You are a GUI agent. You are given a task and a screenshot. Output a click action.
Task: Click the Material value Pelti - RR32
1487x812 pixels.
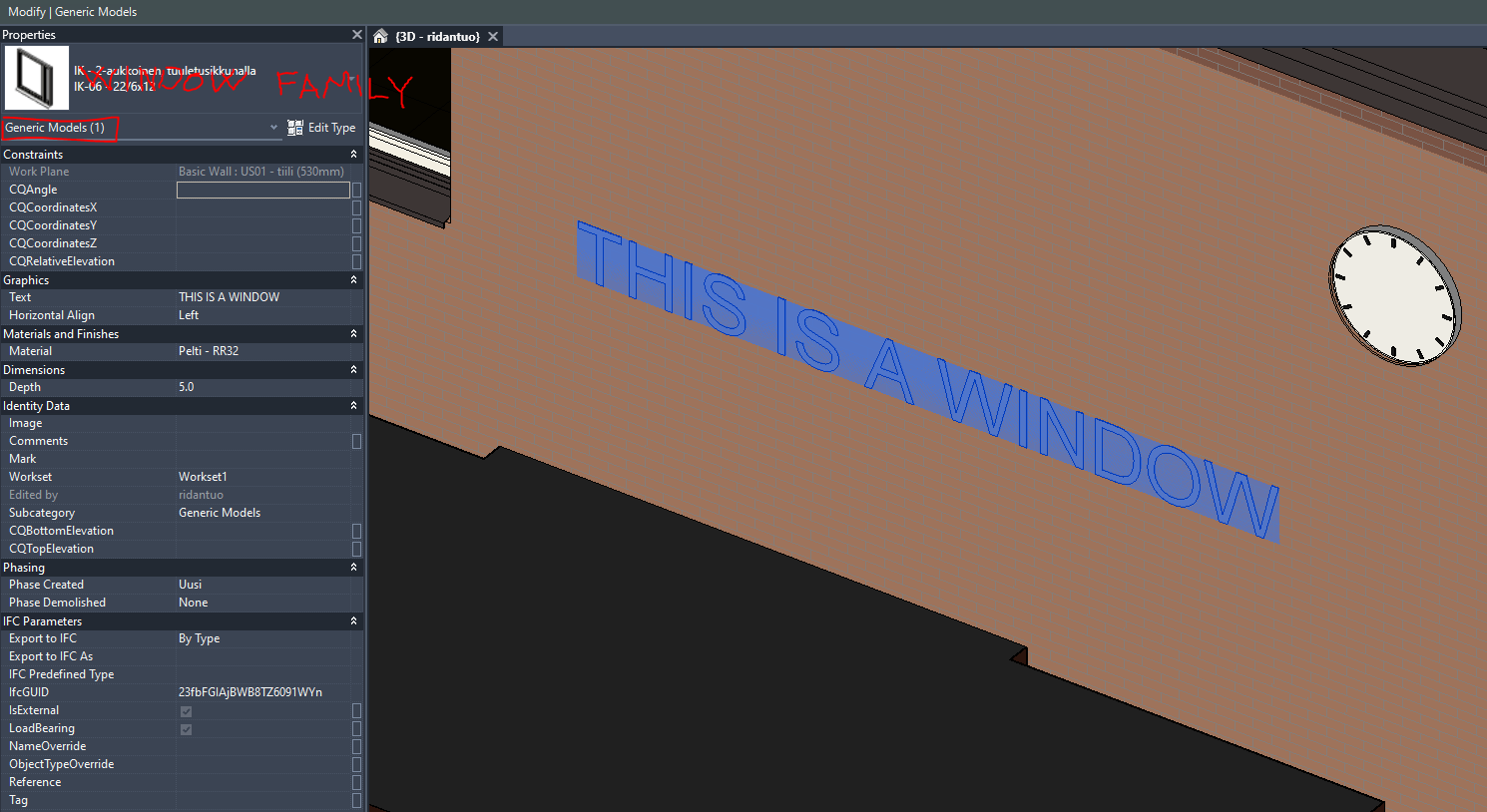click(209, 351)
